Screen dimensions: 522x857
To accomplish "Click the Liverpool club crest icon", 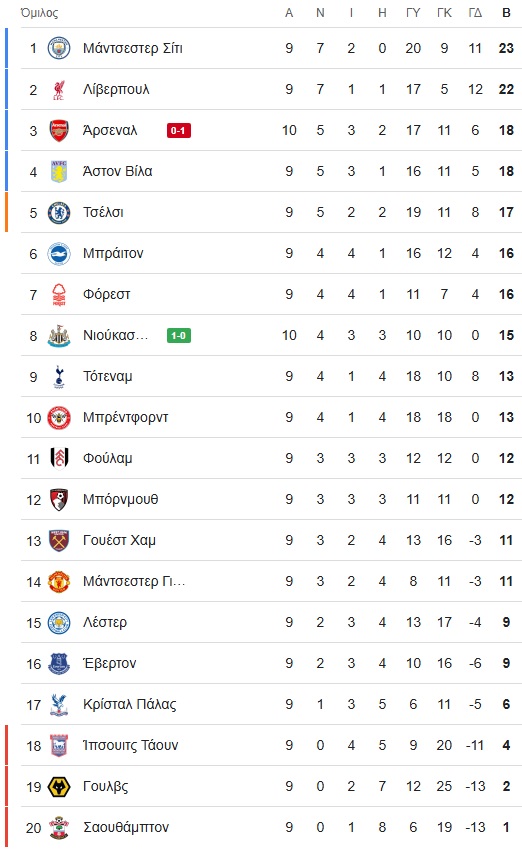I will (x=59, y=89).
